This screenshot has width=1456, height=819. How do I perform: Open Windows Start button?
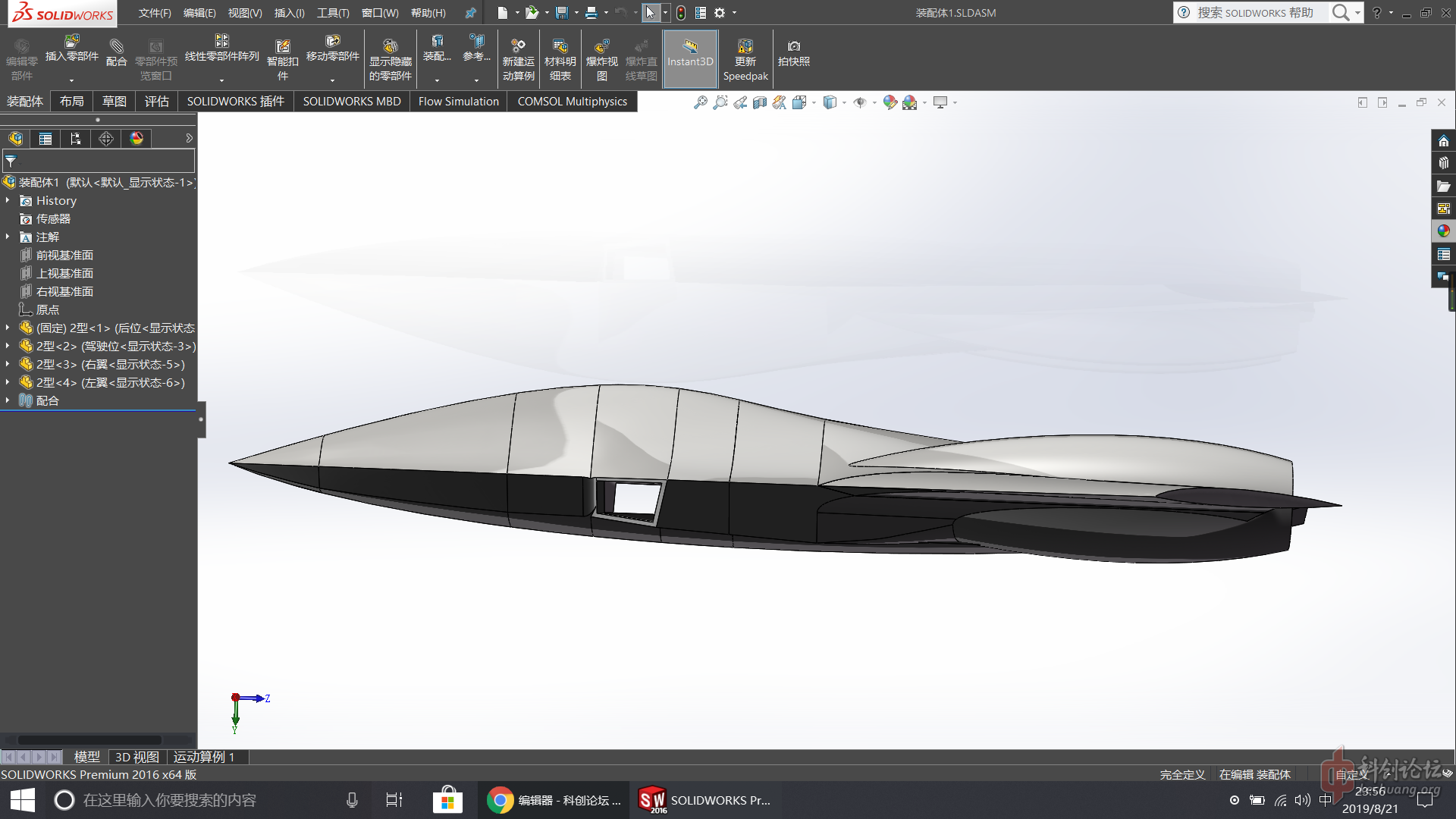pos(23,800)
